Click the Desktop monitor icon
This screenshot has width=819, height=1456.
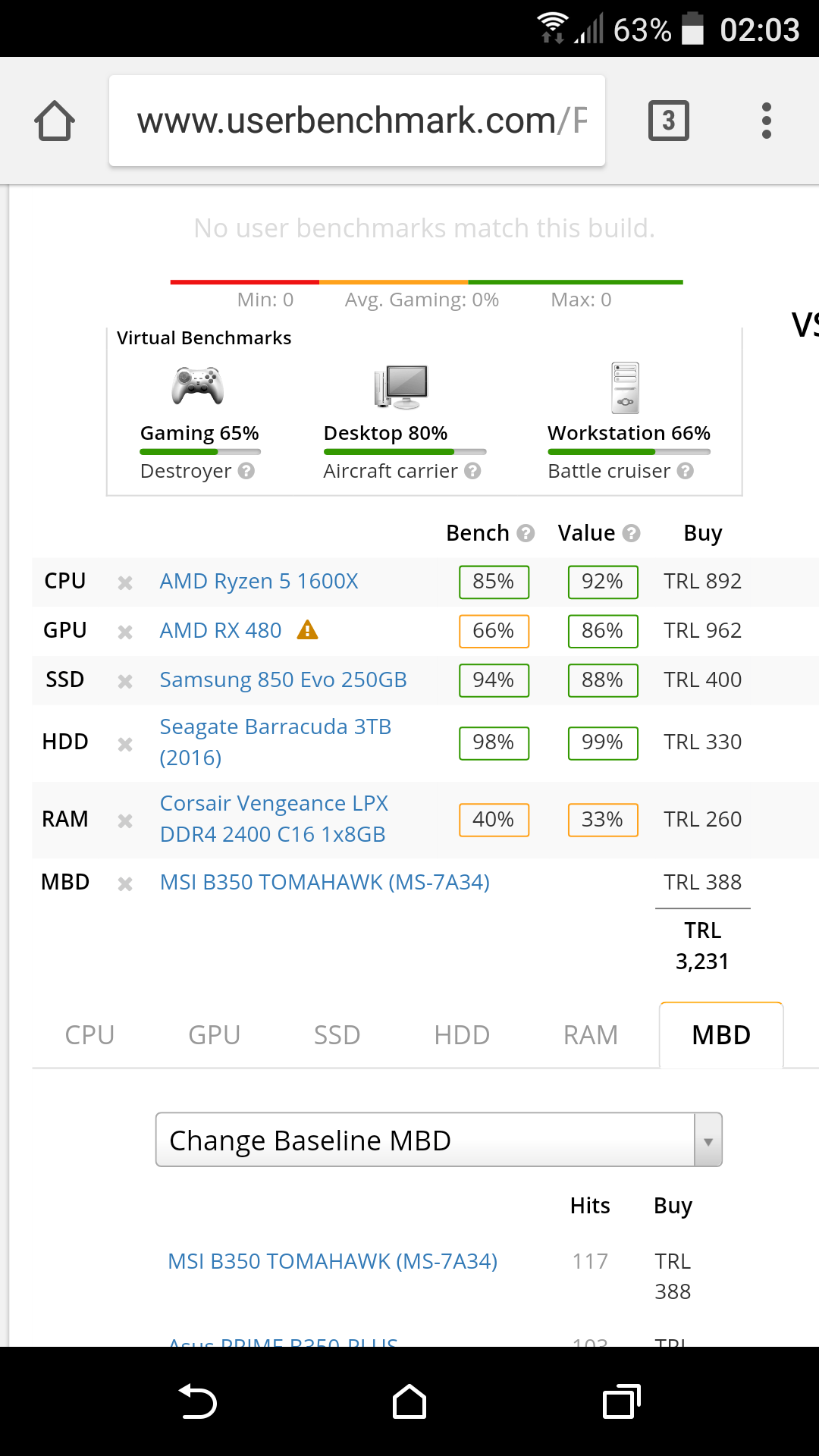[401, 385]
